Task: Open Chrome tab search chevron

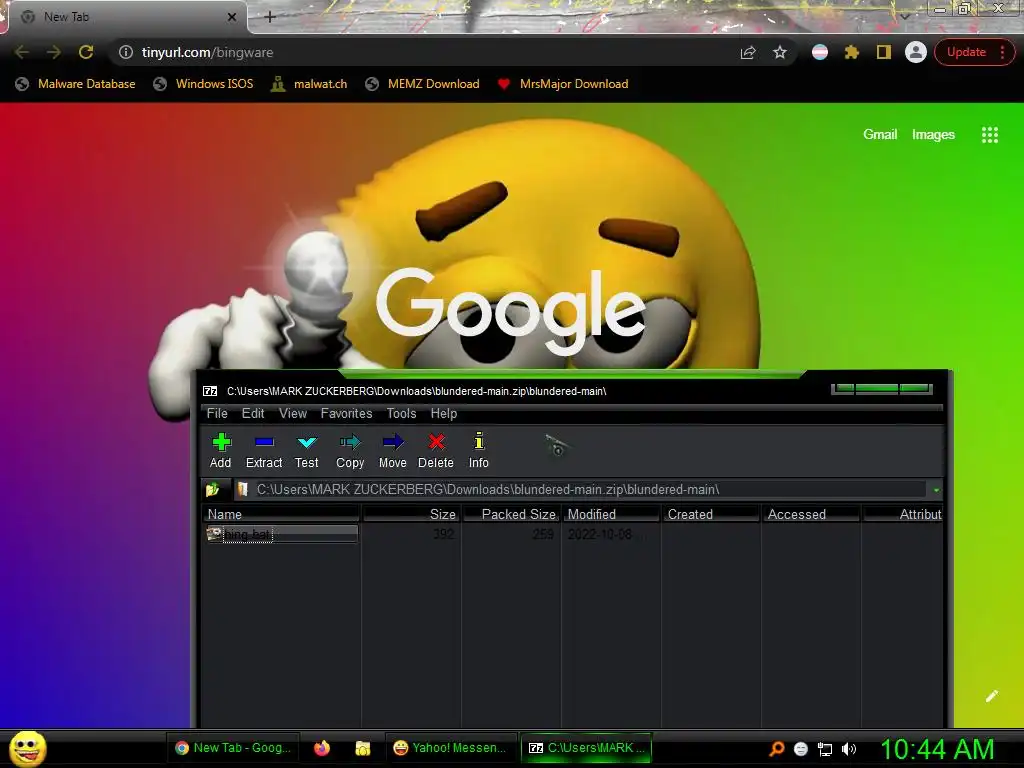Action: coord(905,16)
